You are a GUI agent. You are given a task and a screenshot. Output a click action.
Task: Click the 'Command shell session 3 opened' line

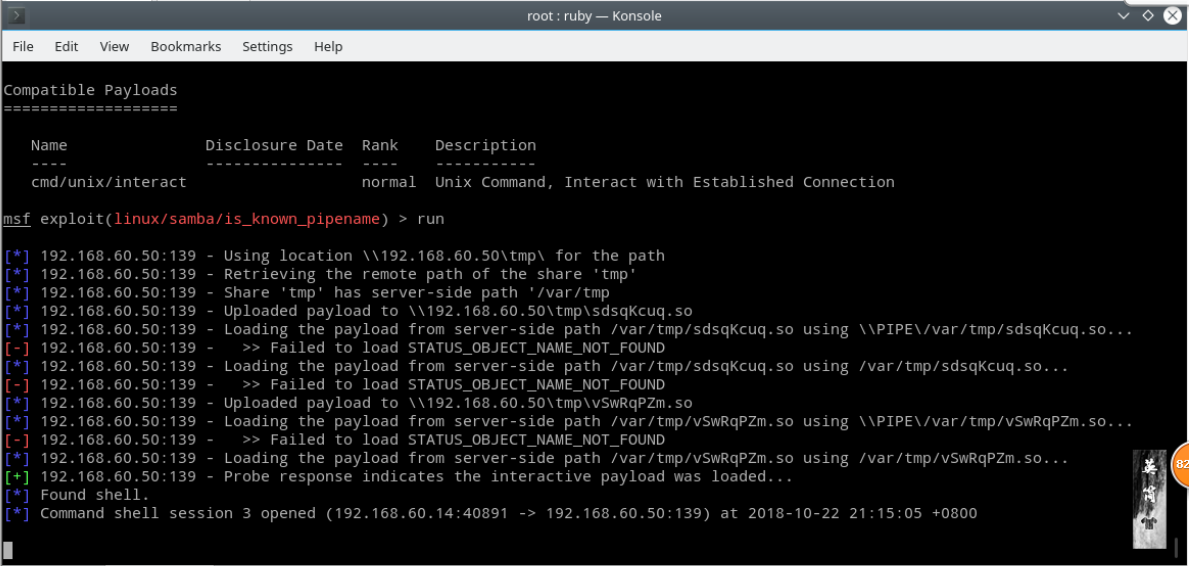tap(491, 514)
